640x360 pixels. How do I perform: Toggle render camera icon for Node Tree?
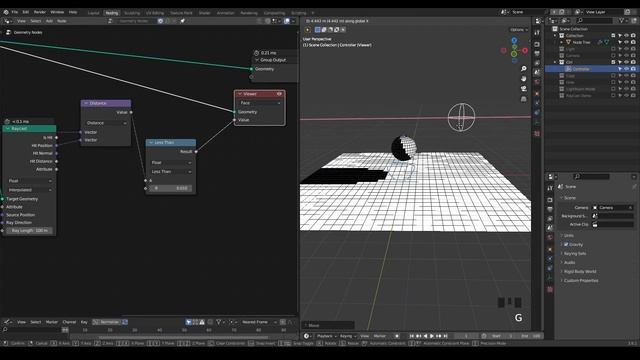point(633,42)
